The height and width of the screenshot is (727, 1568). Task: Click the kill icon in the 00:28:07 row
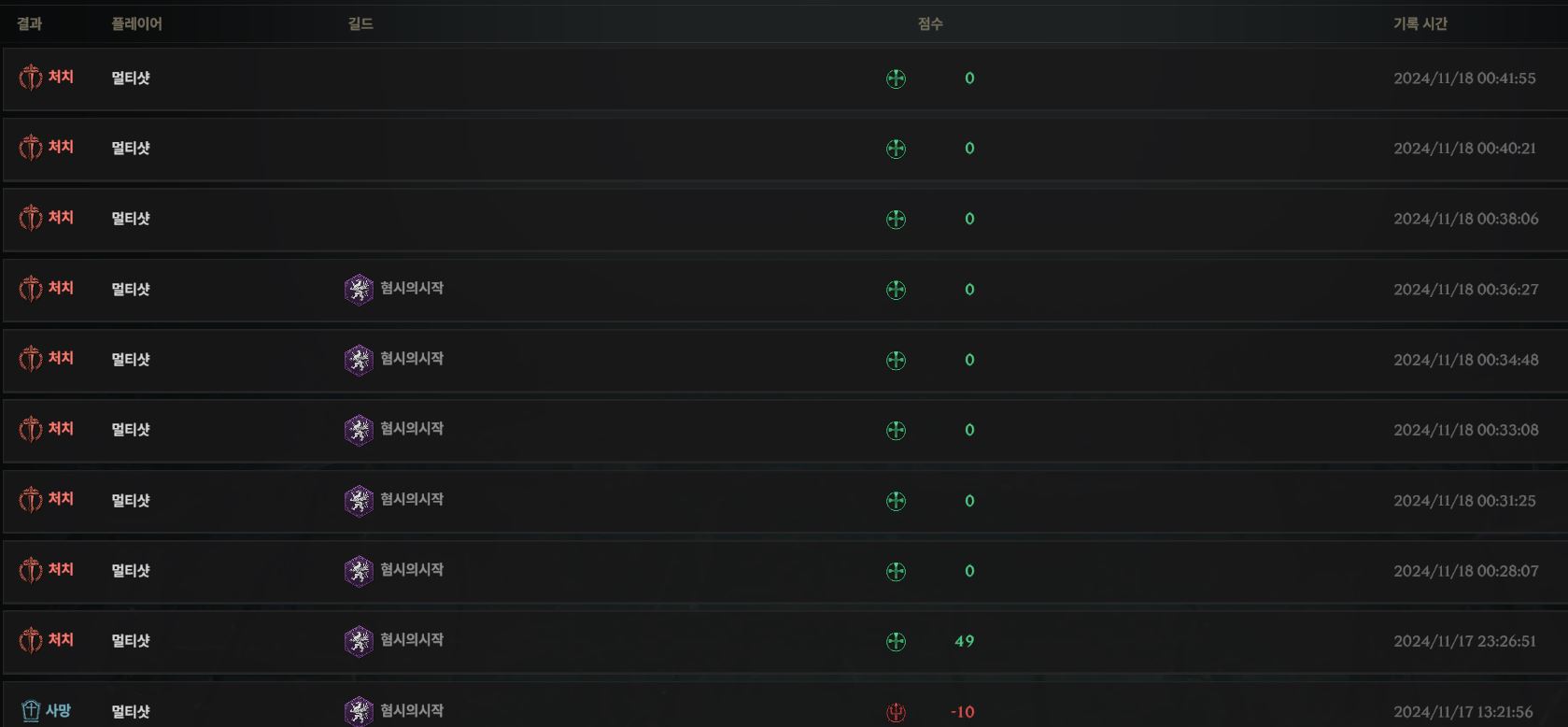(x=31, y=570)
